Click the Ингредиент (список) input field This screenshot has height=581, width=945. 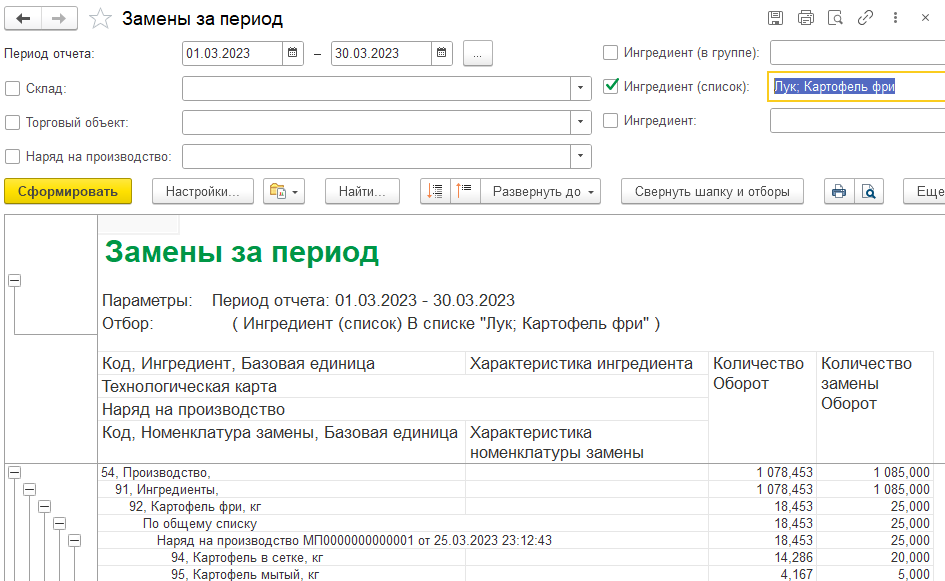(x=855, y=87)
